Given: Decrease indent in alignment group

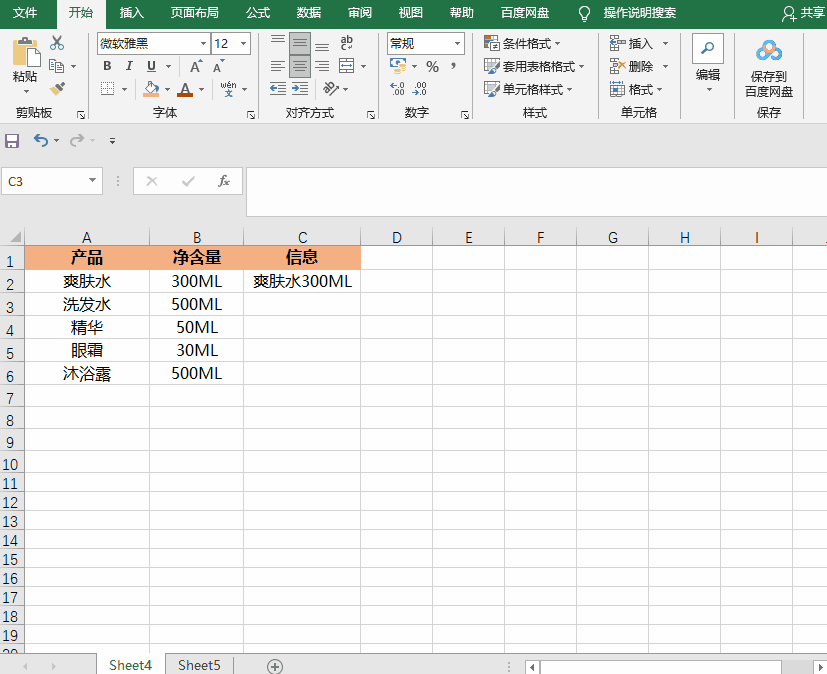Looking at the screenshot, I should (x=277, y=89).
